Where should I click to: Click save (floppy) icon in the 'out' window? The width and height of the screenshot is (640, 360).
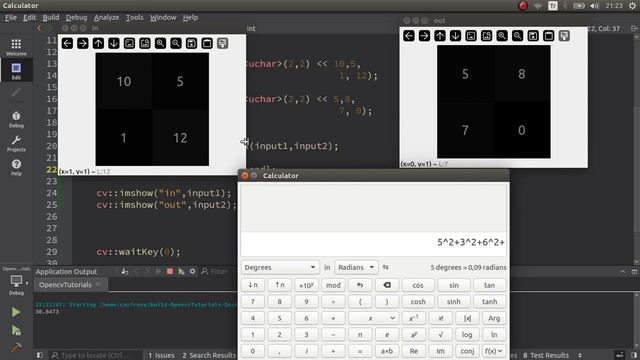[533, 36]
